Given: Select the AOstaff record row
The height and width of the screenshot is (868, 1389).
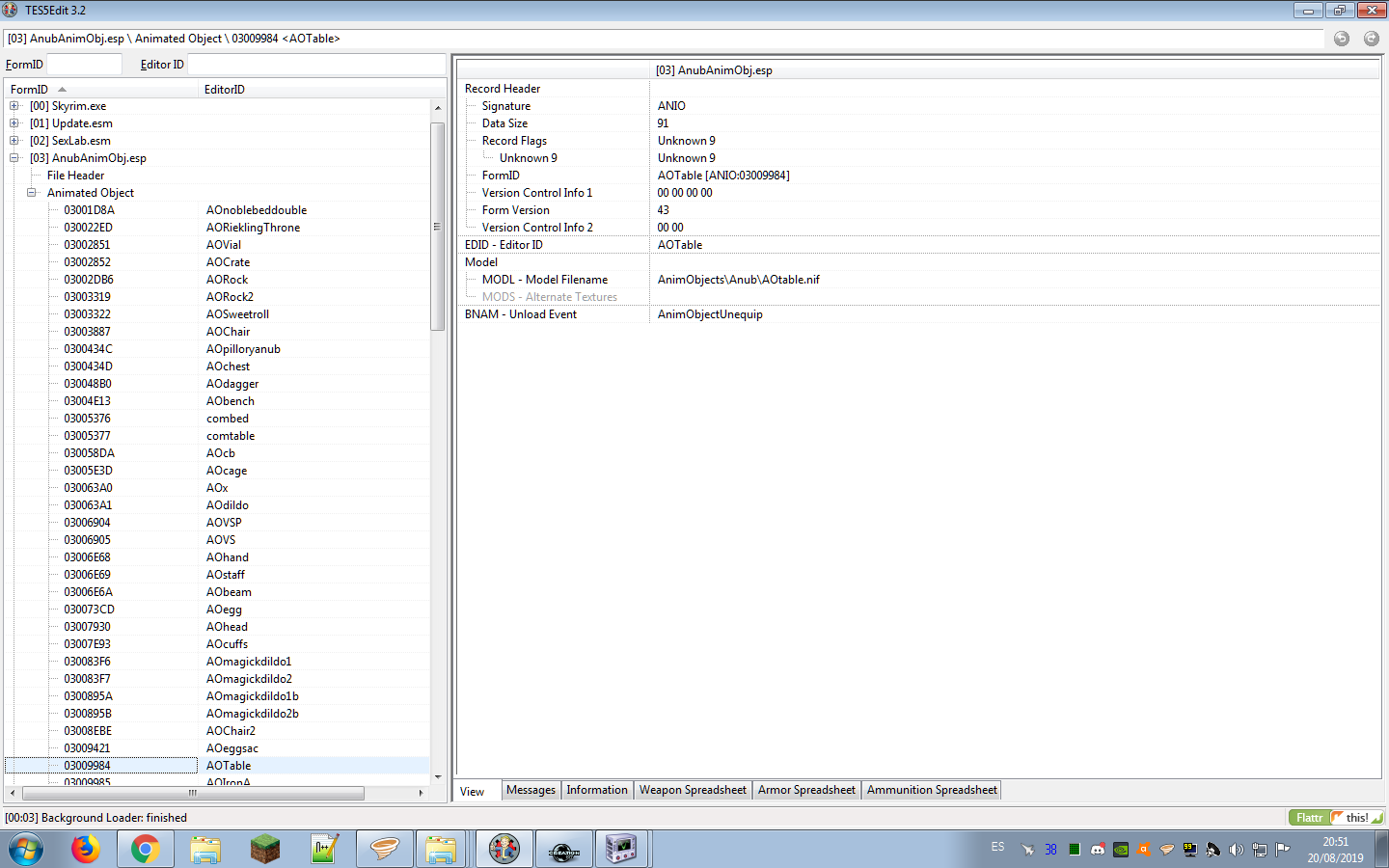Looking at the screenshot, I should click(x=217, y=575).
